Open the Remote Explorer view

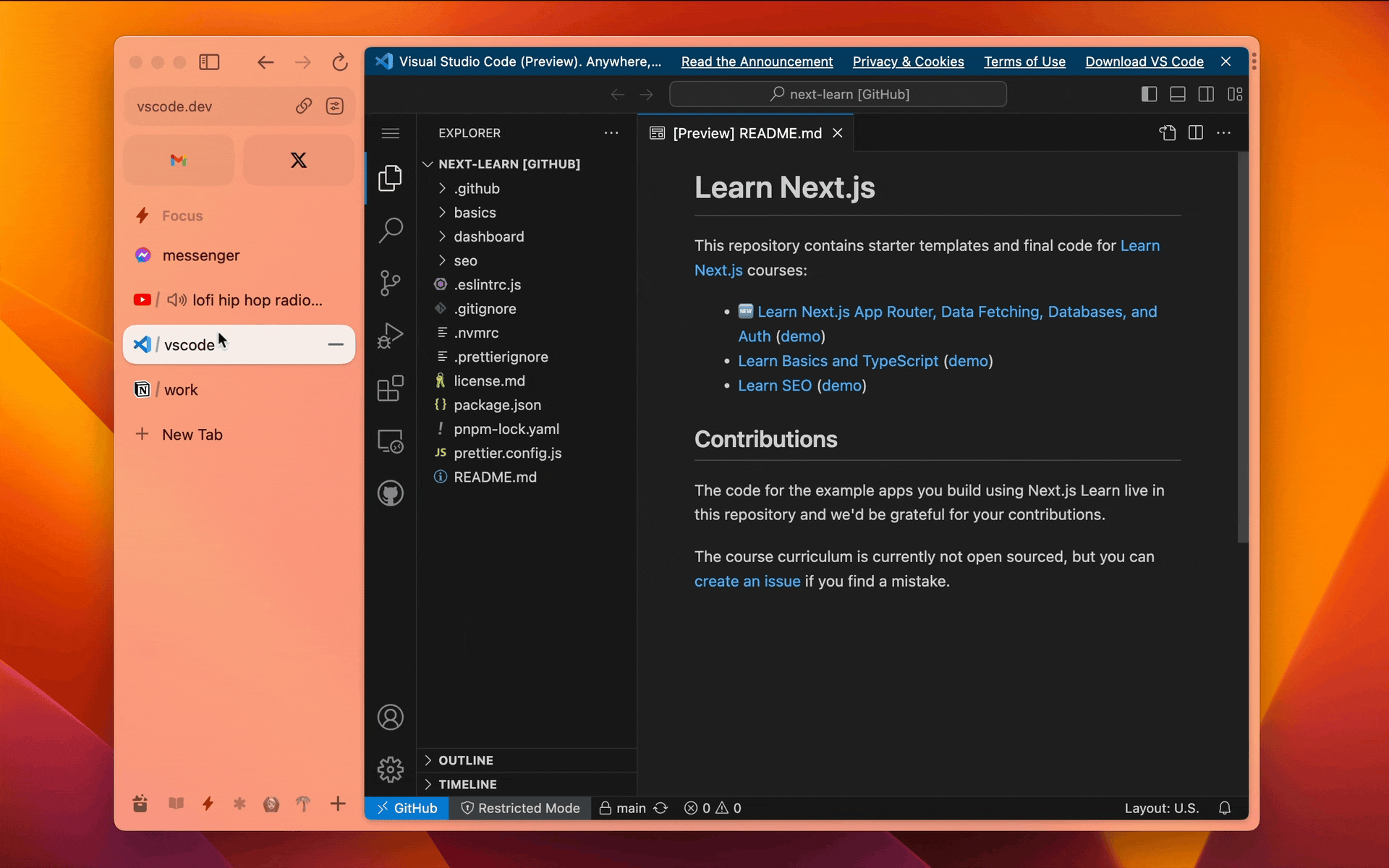(x=390, y=441)
